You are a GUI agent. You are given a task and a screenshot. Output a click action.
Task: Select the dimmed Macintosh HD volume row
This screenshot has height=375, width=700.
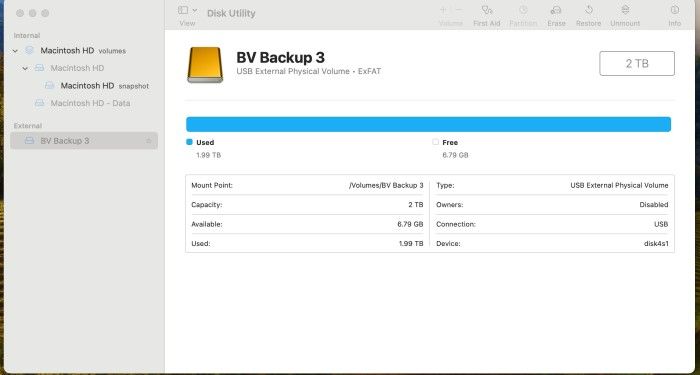coord(77,68)
